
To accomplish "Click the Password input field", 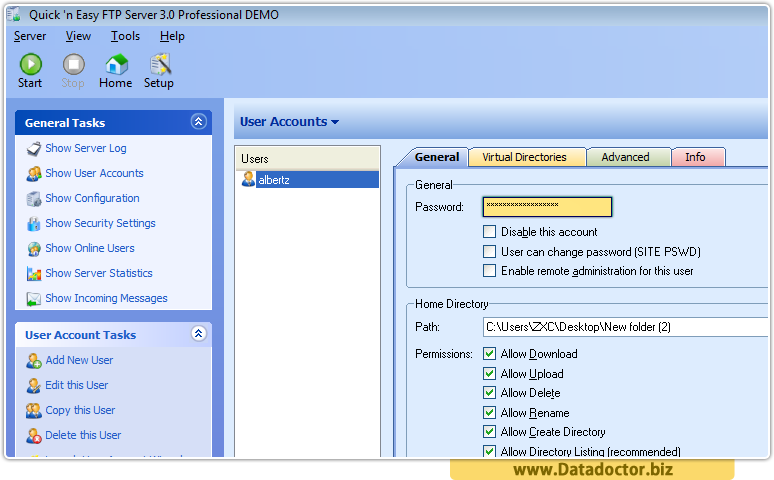I will pyautogui.click(x=547, y=206).
